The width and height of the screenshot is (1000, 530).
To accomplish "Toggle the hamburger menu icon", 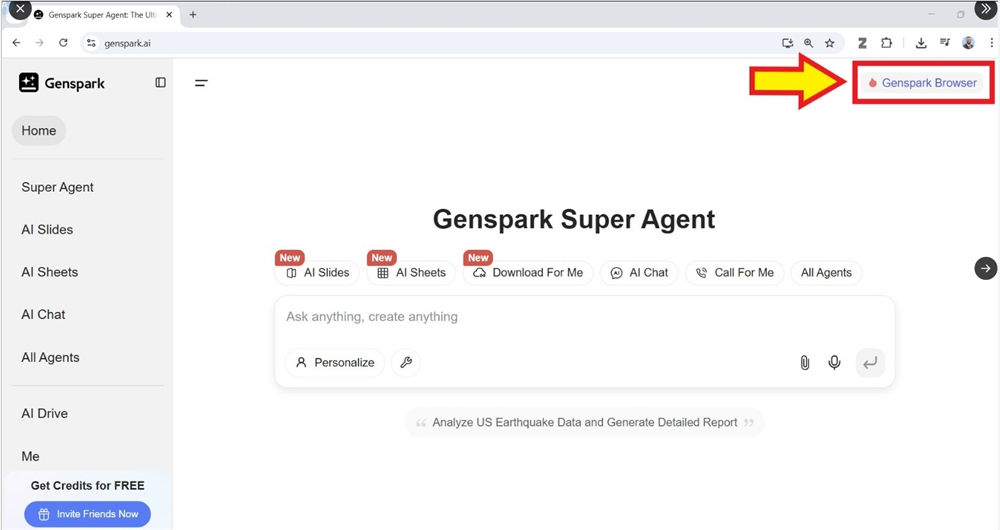I will click(201, 83).
